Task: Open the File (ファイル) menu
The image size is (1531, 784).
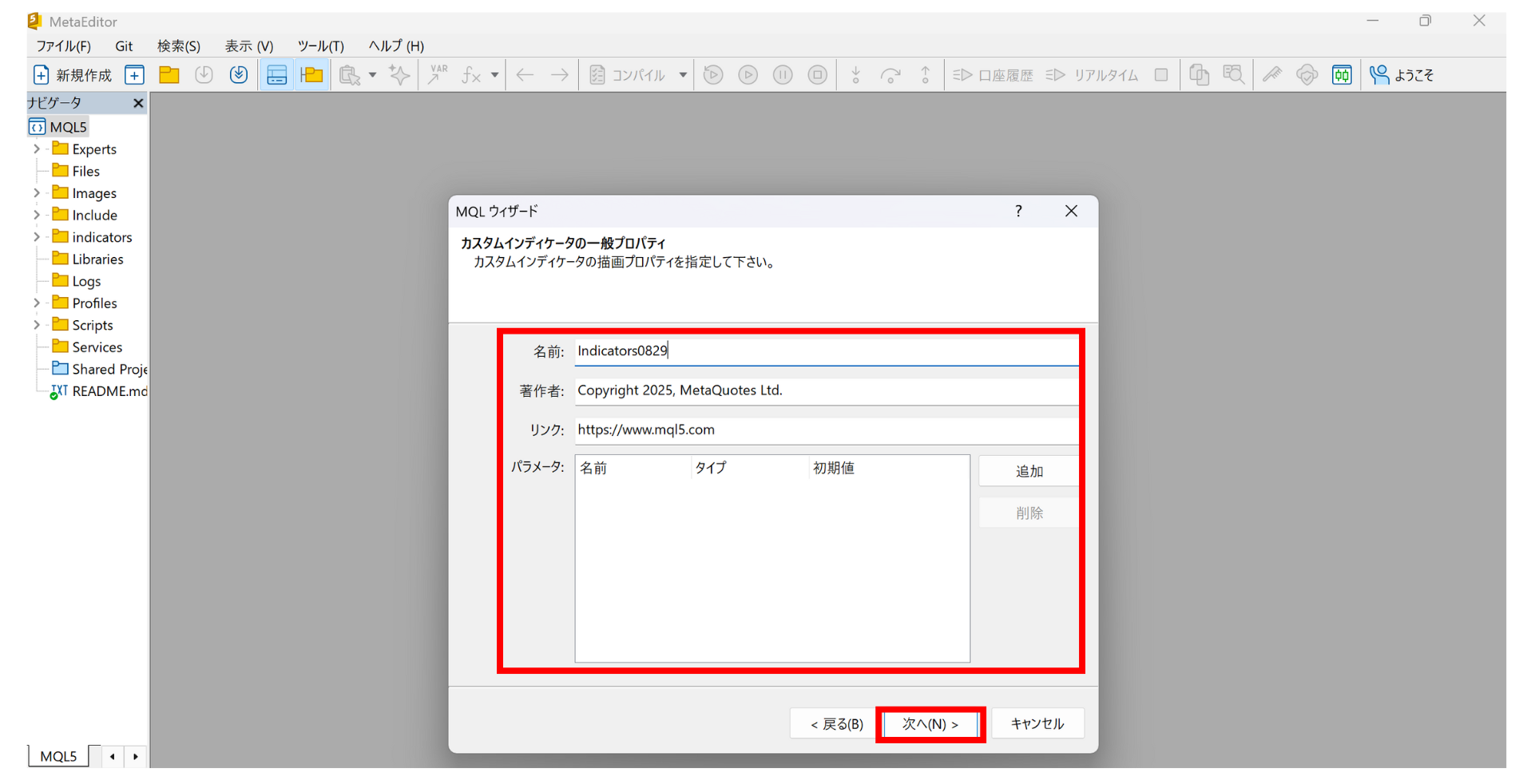Action: 63,46
